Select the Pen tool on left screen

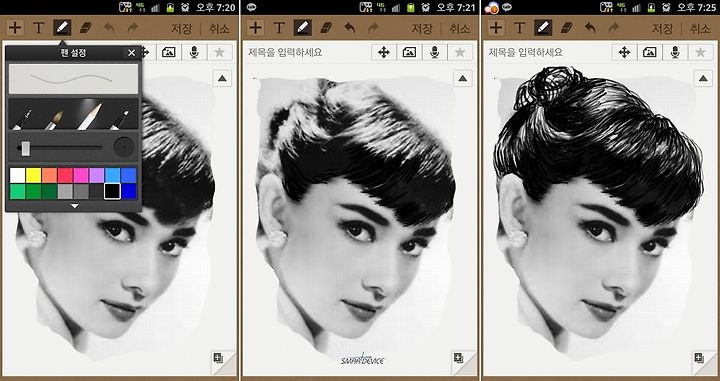62,28
